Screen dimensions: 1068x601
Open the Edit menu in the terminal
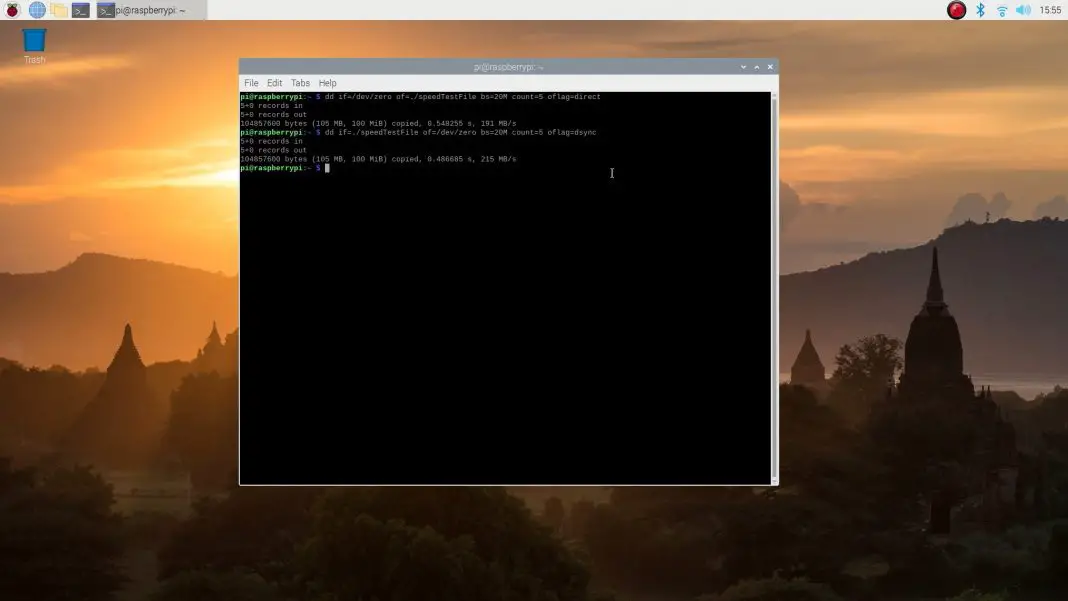(x=274, y=82)
